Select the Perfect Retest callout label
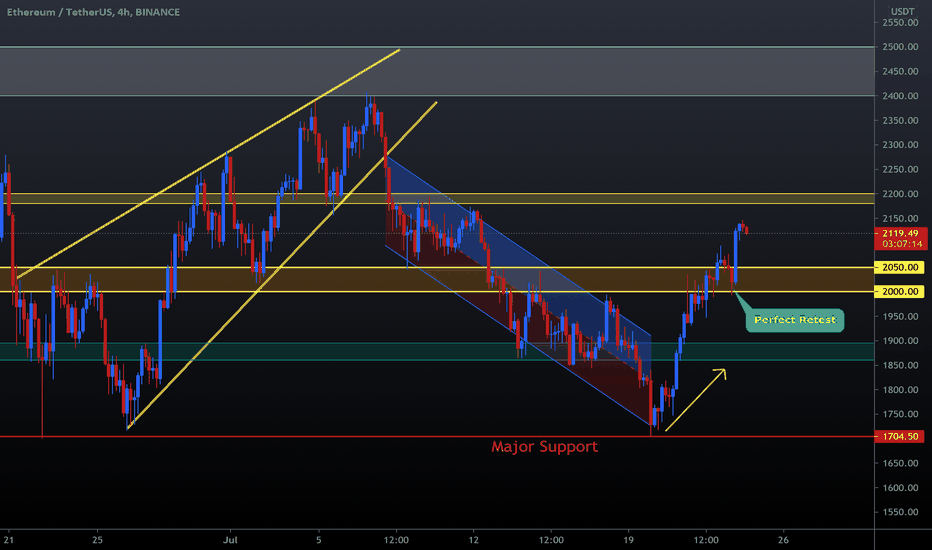 pyautogui.click(x=795, y=320)
